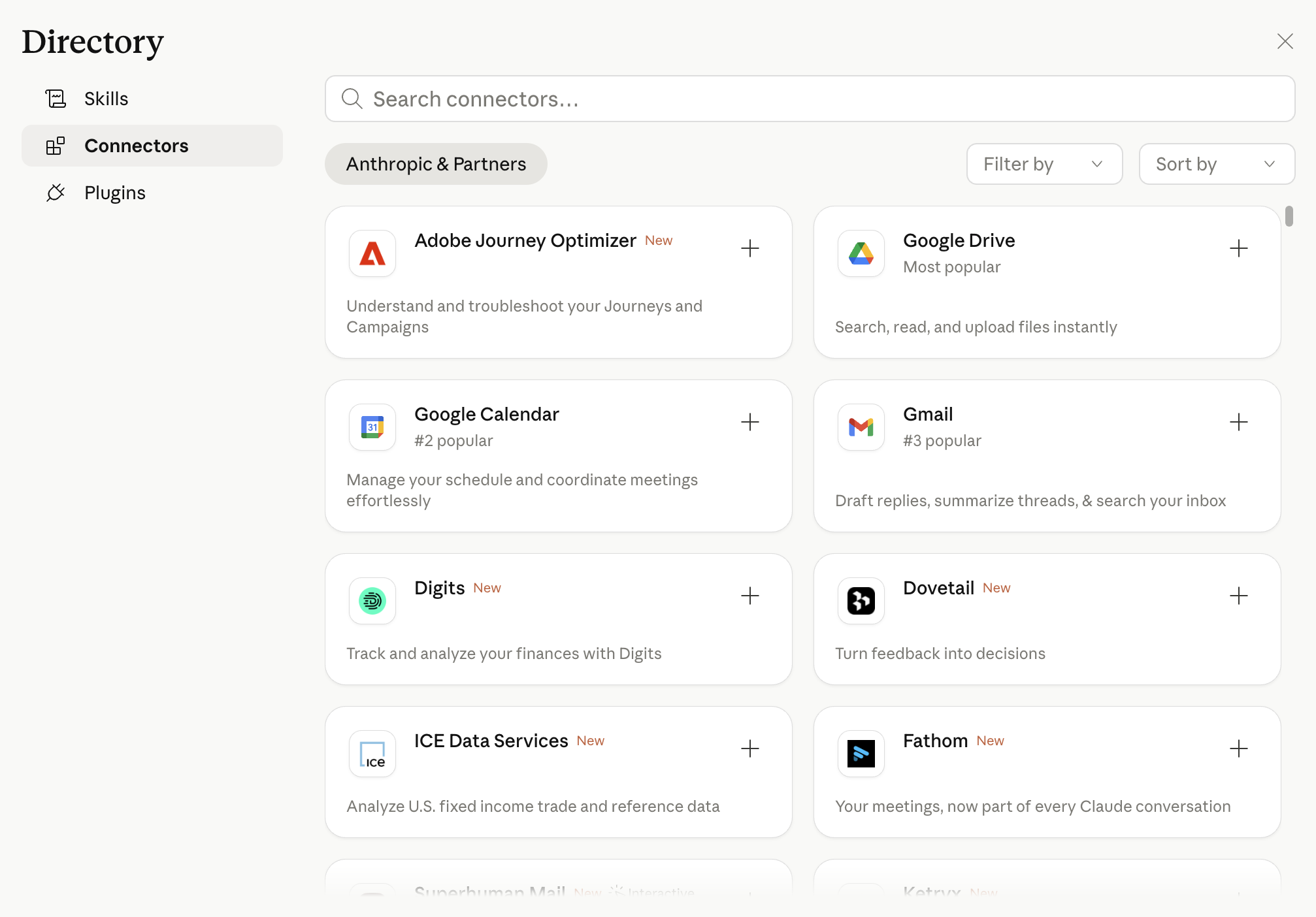Add Google Calendar connector via plus icon

click(749, 422)
